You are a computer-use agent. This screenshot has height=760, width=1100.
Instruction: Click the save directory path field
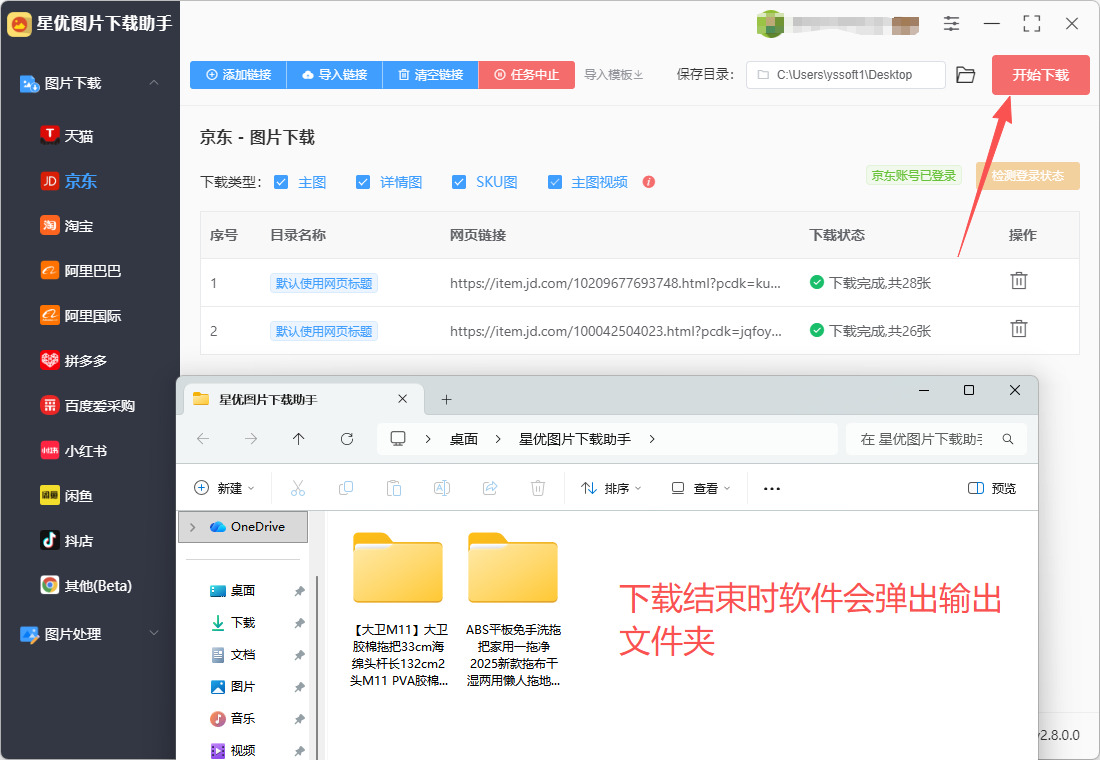coord(846,74)
